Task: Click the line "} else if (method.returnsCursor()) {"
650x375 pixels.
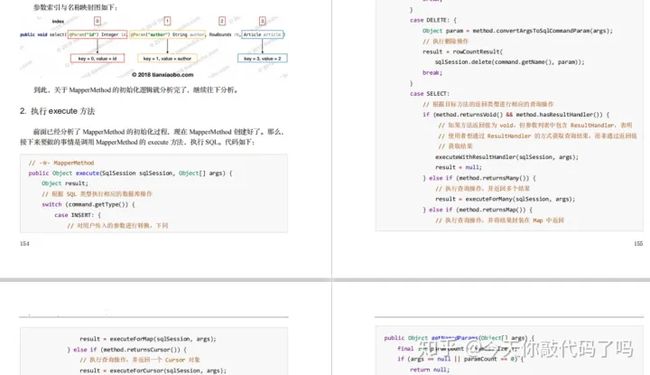Action: (x=127, y=350)
